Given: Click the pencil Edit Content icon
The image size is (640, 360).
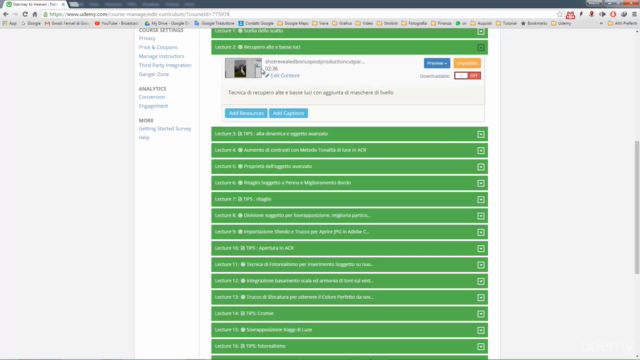Looking at the screenshot, I should (267, 76).
